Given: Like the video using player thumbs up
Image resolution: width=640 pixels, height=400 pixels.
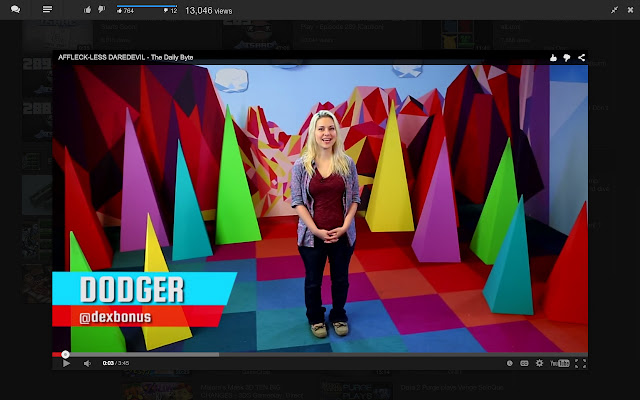Looking at the screenshot, I should point(552,58).
